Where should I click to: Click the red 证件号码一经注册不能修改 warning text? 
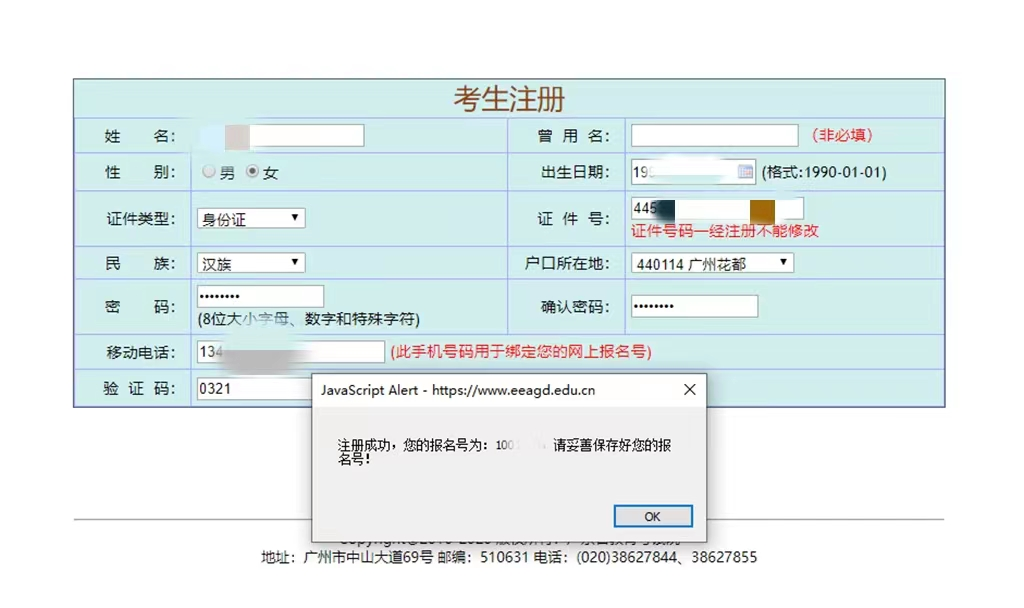tap(724, 231)
